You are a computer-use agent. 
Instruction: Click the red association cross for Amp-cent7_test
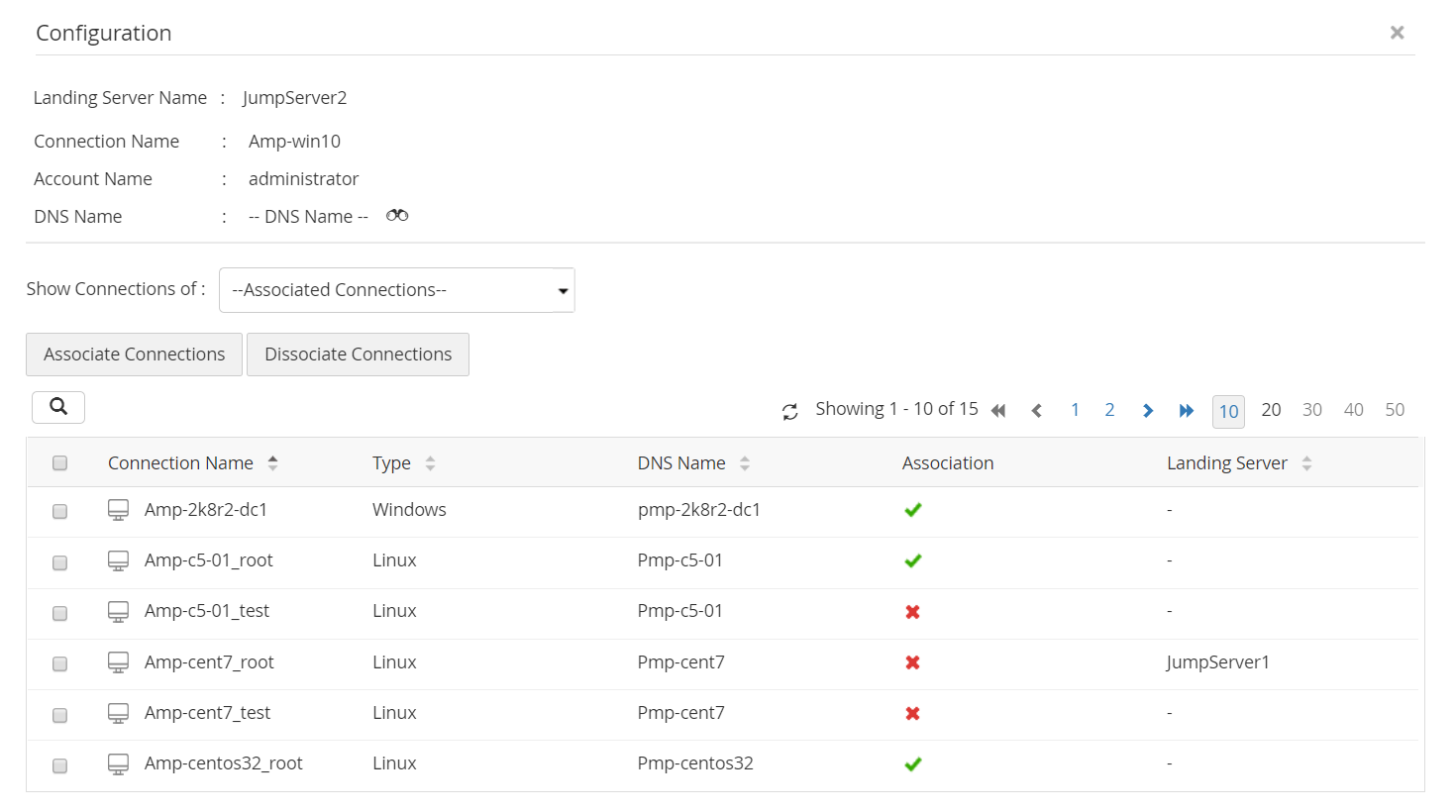912,713
